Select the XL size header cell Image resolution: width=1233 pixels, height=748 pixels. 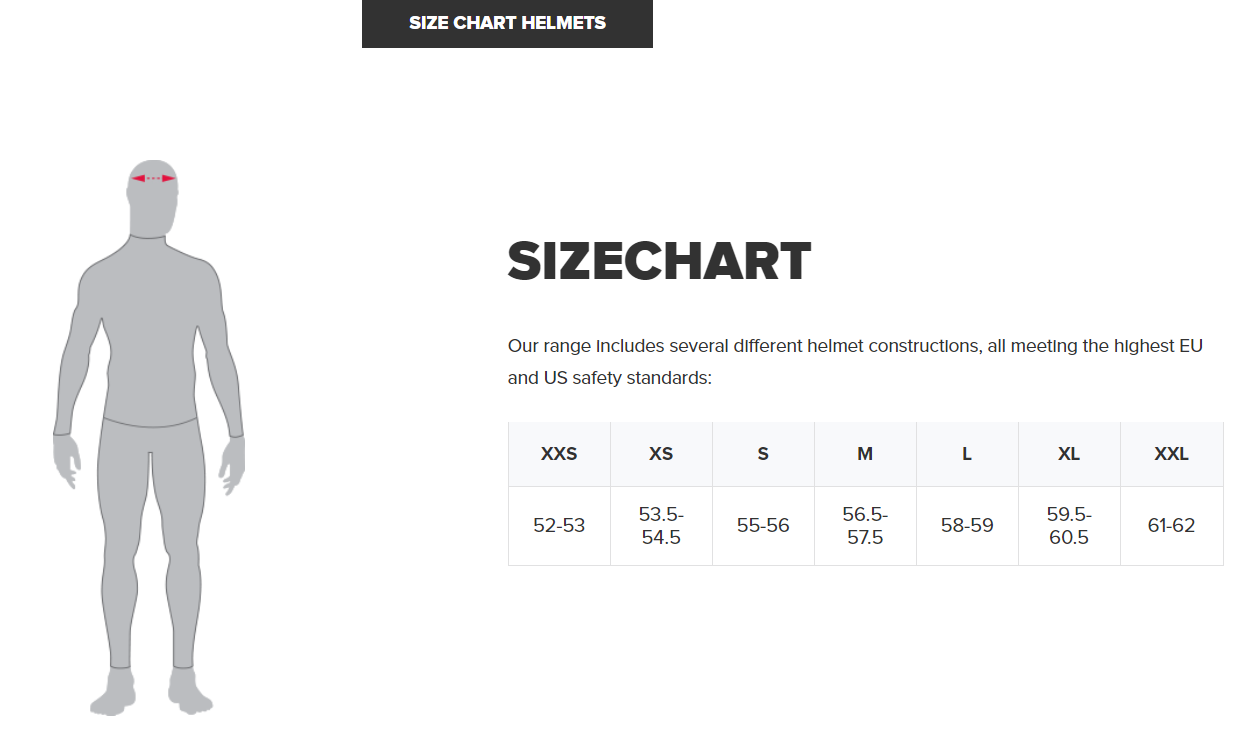click(x=1069, y=454)
